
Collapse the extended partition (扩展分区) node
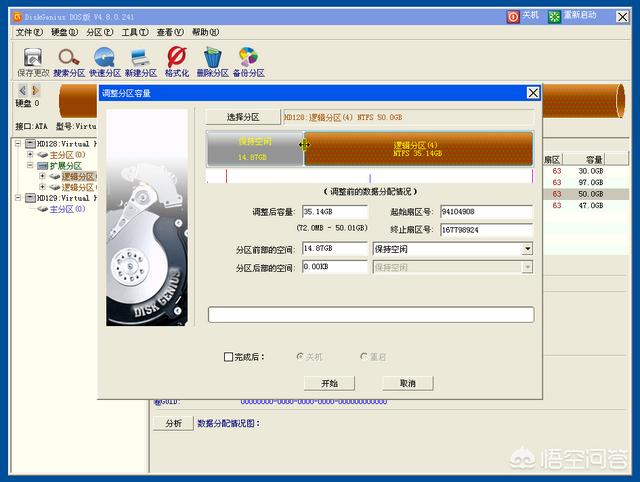tap(30, 165)
